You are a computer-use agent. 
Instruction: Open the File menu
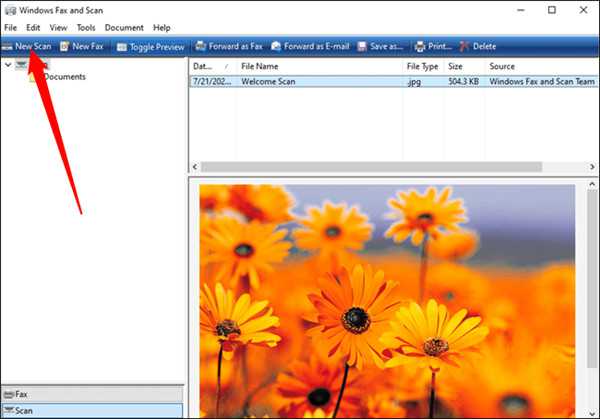coord(10,28)
